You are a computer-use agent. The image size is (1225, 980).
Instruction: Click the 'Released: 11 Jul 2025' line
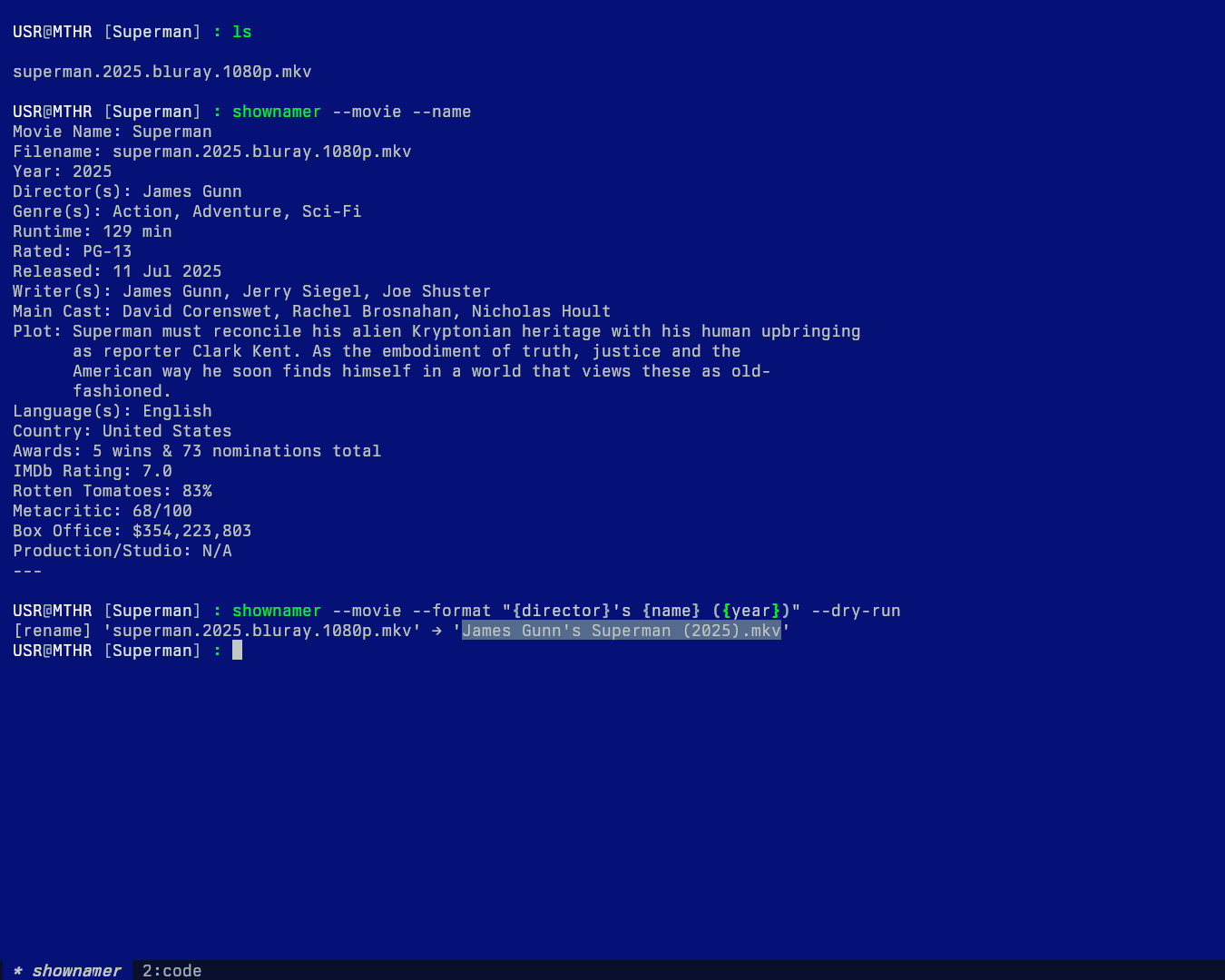coord(117,271)
